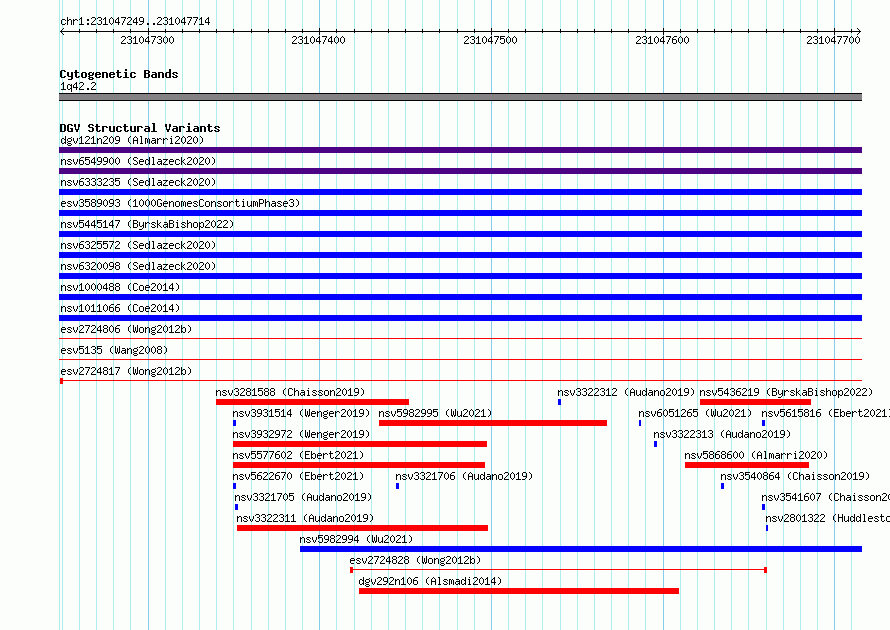Screen dimensions: 890x630
Task: Click the red bar under nsv3322311
Action: [362, 528]
